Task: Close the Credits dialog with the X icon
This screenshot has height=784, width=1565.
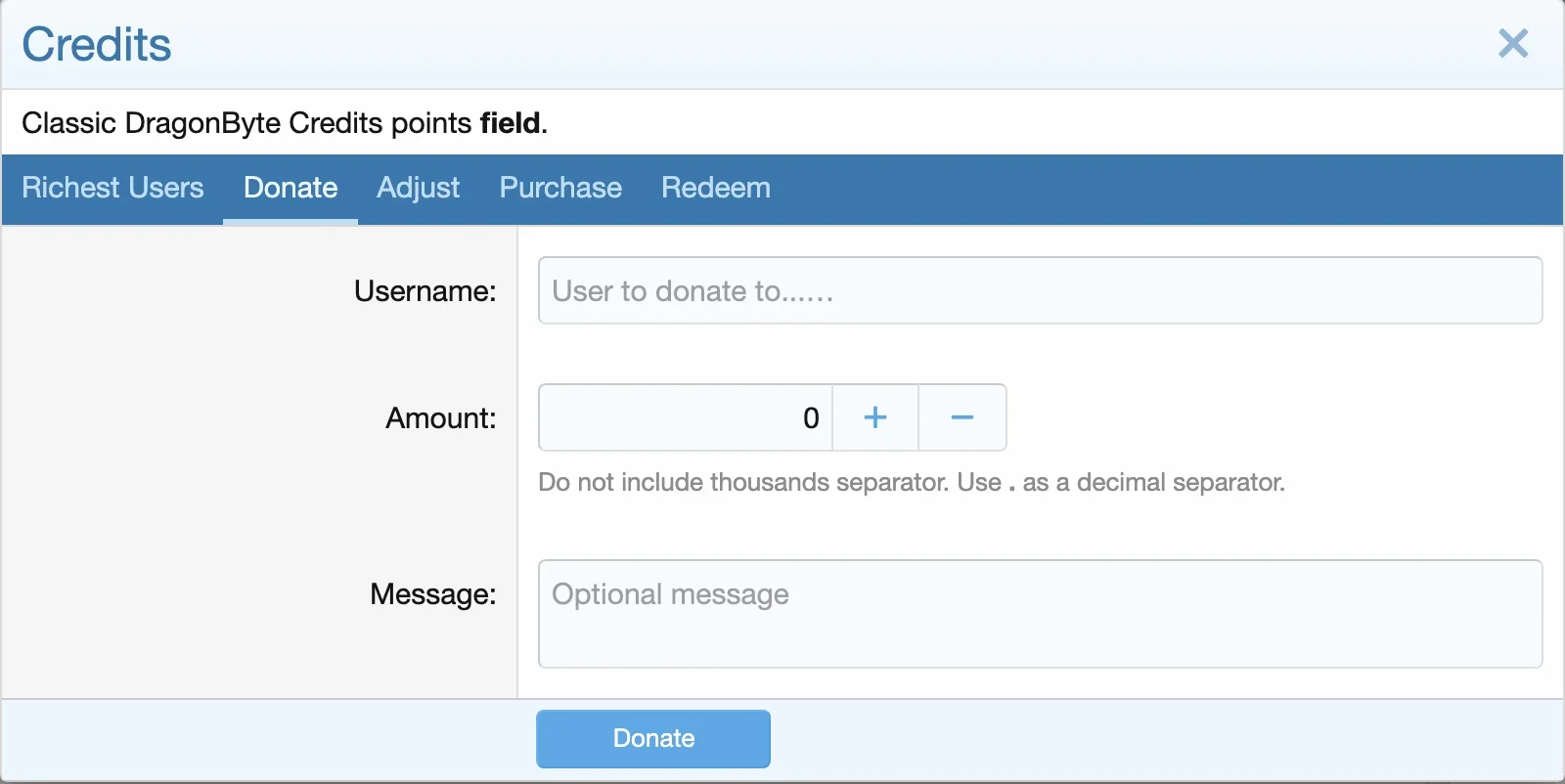Action: click(1513, 43)
